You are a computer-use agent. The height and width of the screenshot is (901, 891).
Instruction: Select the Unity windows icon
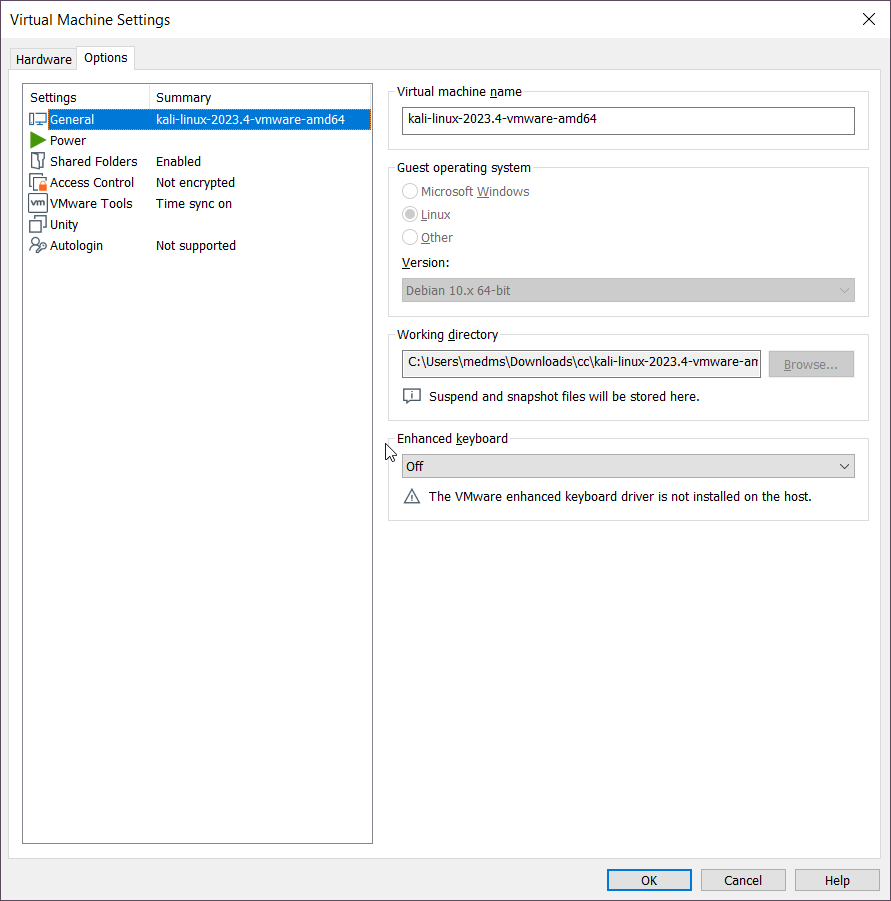pyautogui.click(x=38, y=224)
